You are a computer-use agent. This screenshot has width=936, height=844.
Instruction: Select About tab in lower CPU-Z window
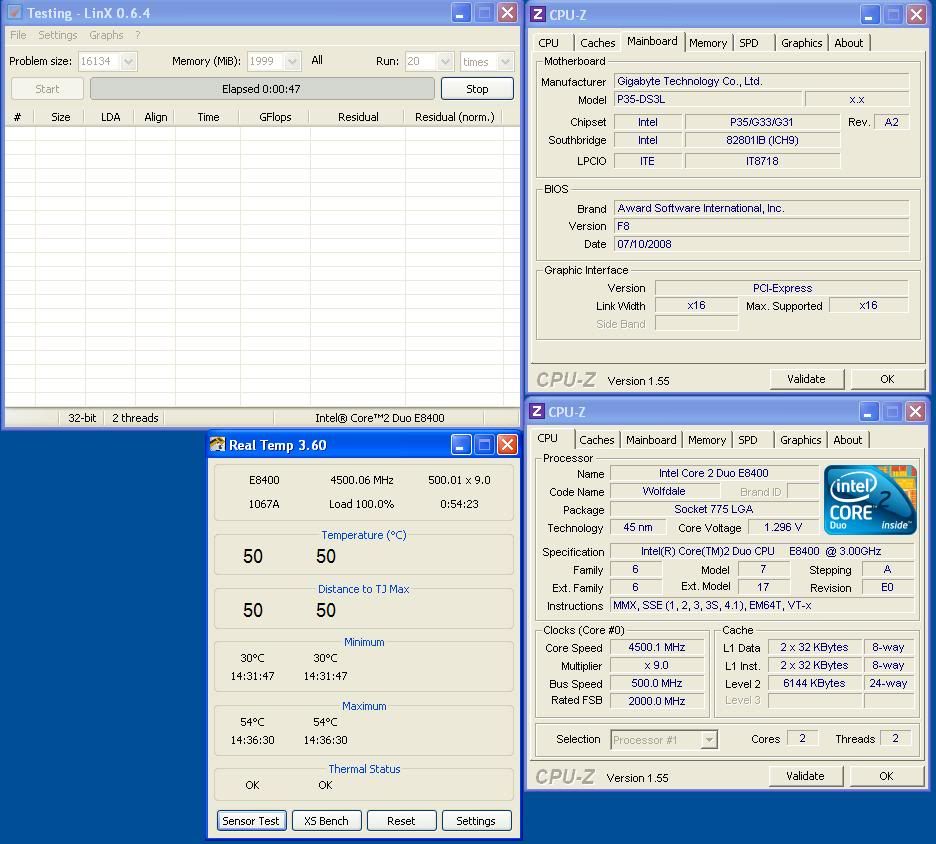pos(848,440)
